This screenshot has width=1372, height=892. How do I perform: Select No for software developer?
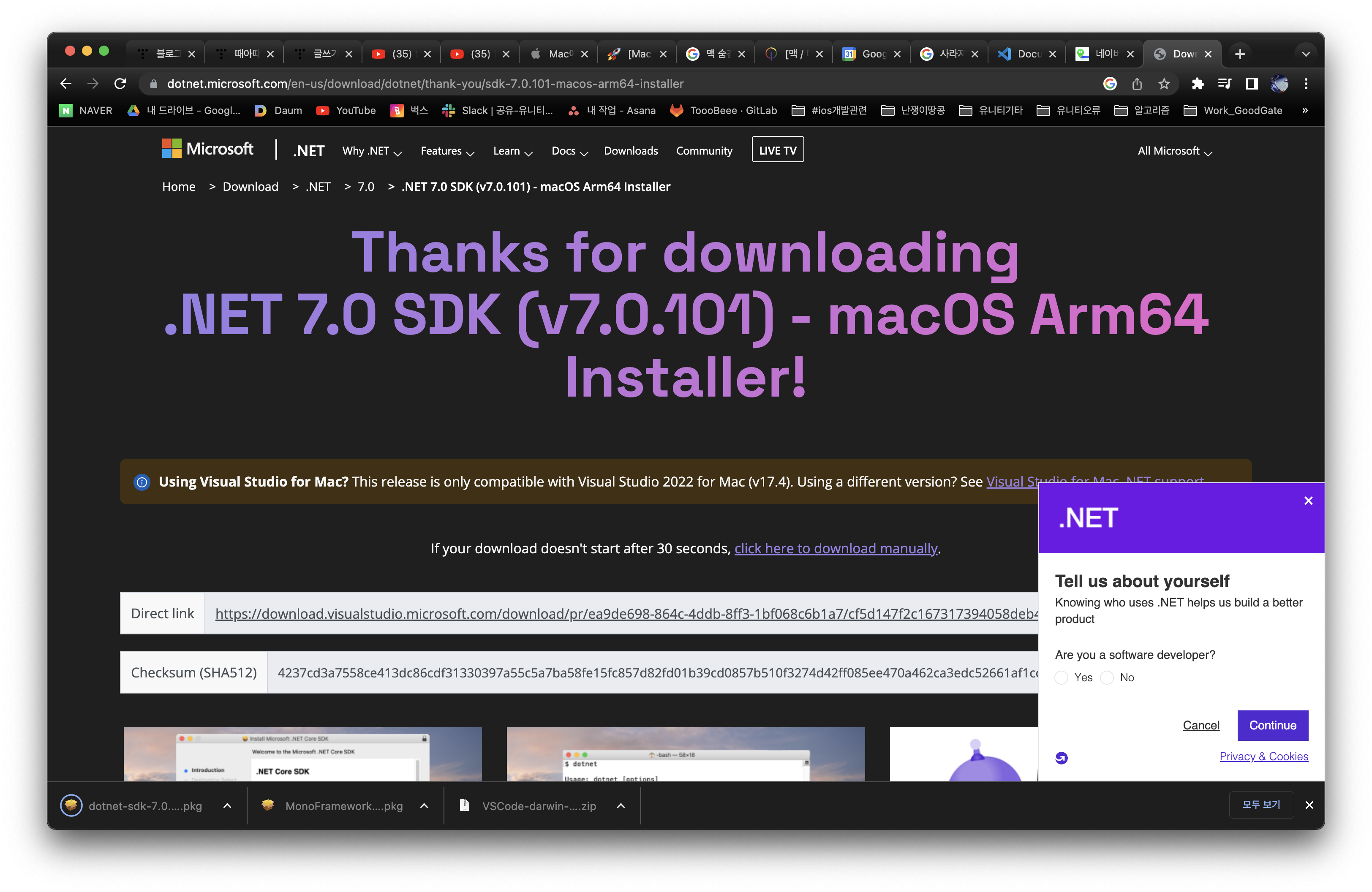[x=1107, y=677]
